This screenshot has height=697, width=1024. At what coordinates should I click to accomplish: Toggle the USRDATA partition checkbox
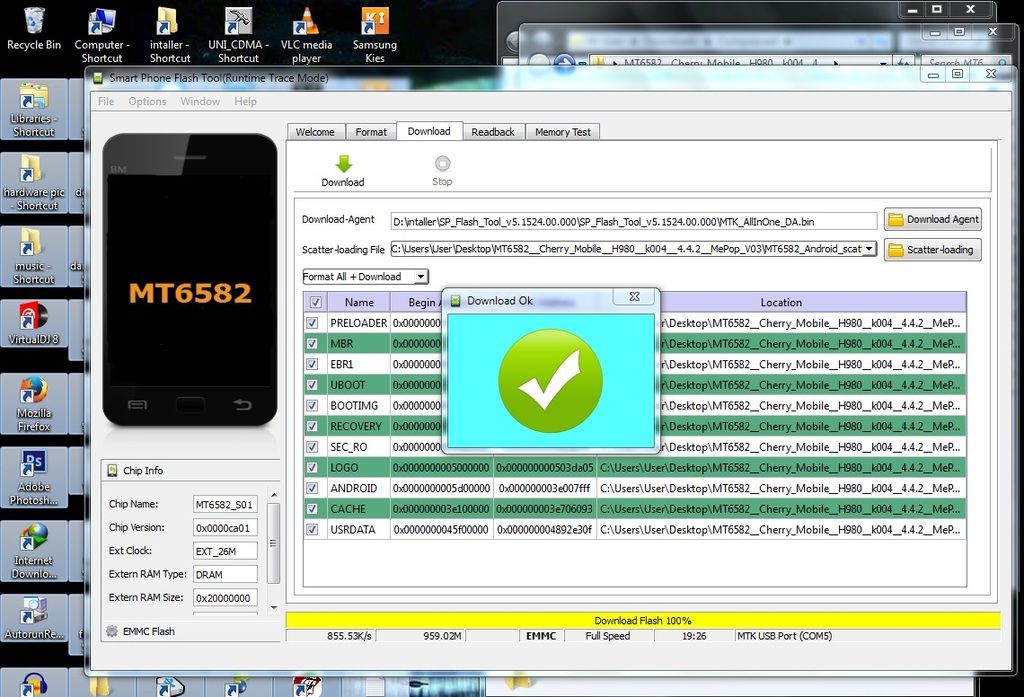tap(313, 529)
